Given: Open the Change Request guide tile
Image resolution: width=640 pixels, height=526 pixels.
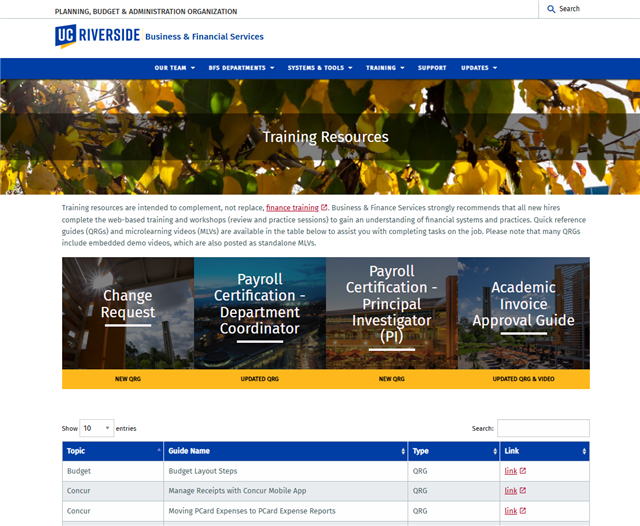Looking at the screenshot, I should 128,313.
